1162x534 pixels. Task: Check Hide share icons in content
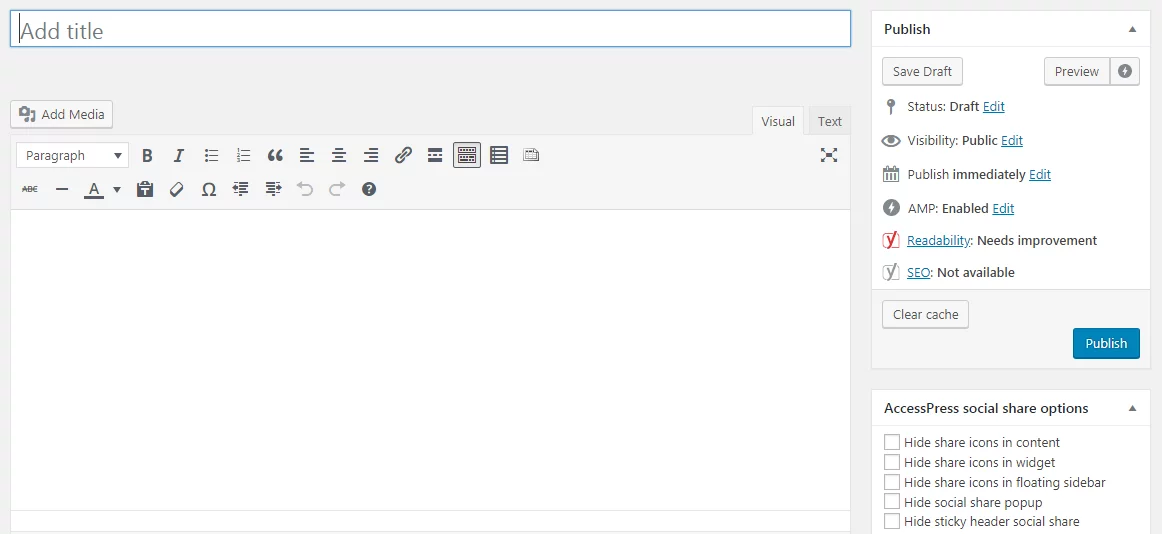click(x=892, y=442)
